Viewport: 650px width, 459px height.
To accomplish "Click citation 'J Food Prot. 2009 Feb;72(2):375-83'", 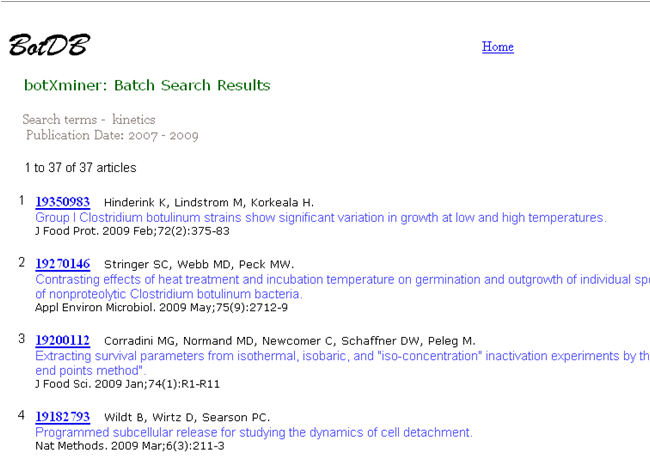I will pos(132,231).
